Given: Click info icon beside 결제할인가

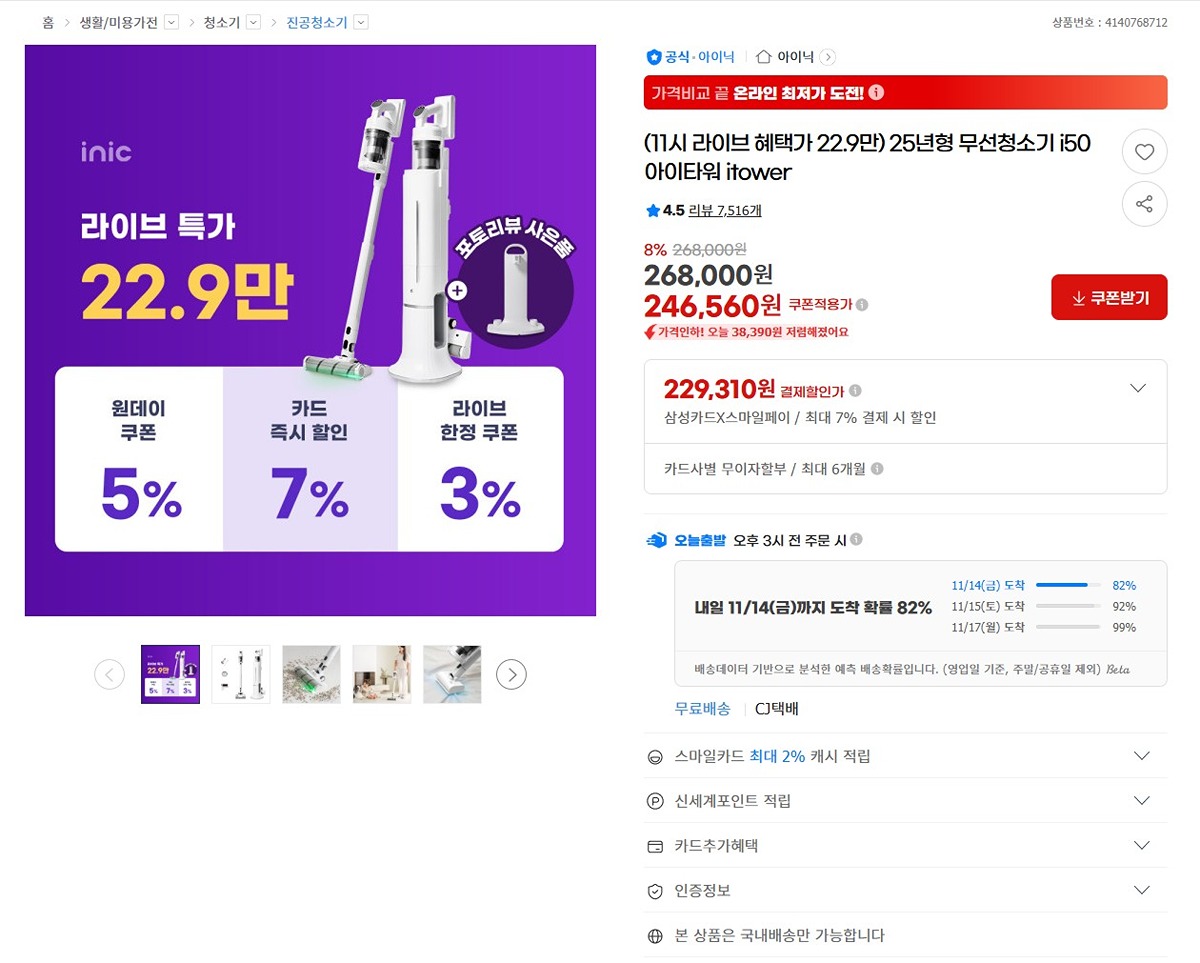Looking at the screenshot, I should tap(855, 391).
